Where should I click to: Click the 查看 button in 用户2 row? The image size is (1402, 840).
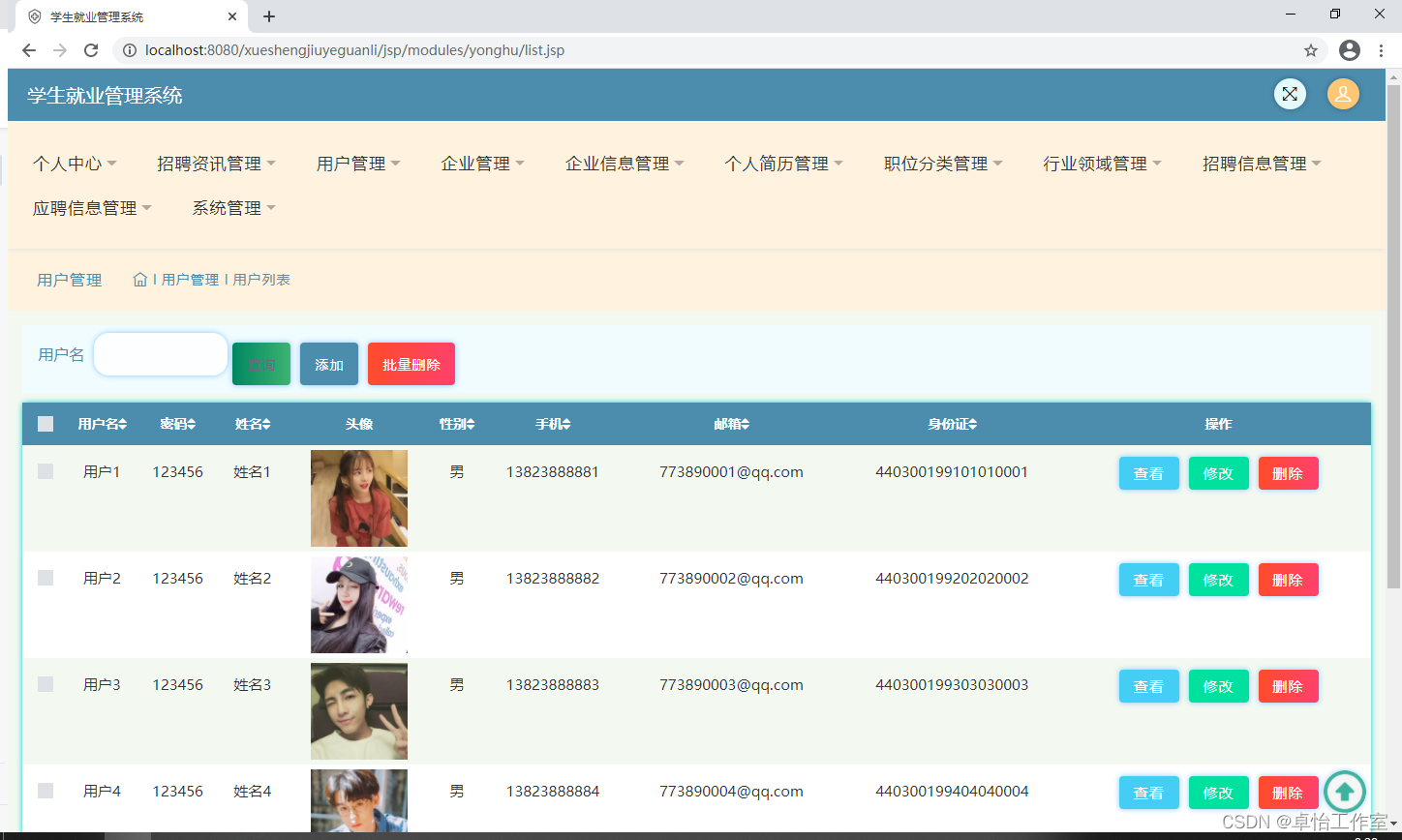(1148, 580)
